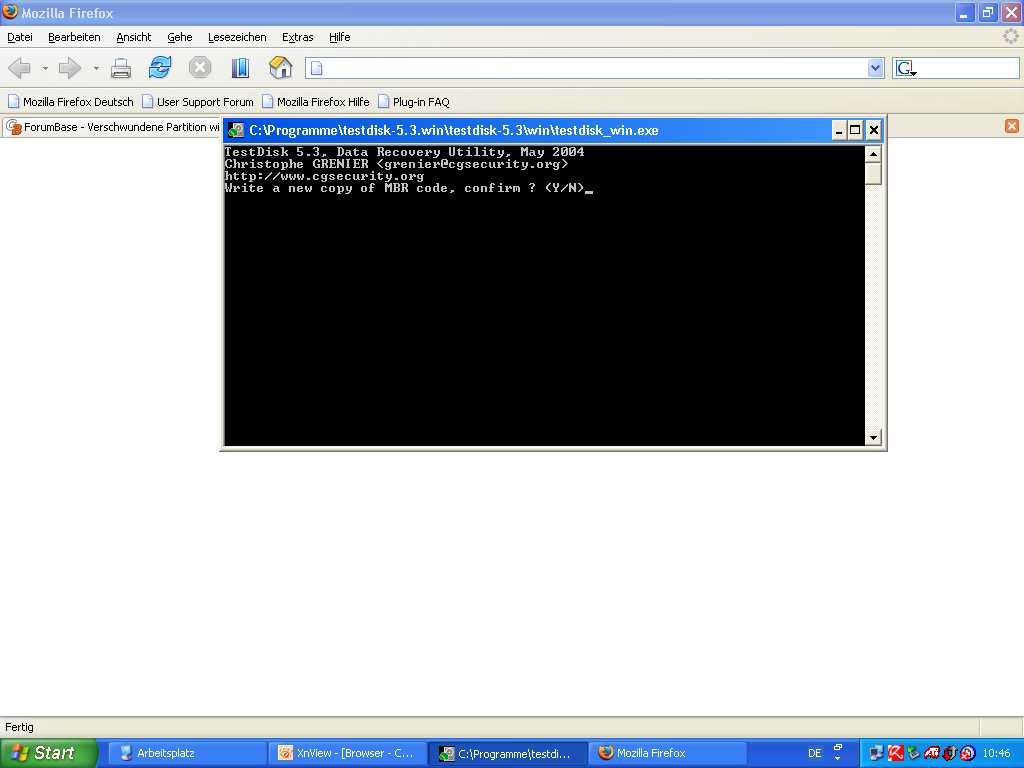
Task: Click the Firefox Forward arrow button
Action: point(70,68)
